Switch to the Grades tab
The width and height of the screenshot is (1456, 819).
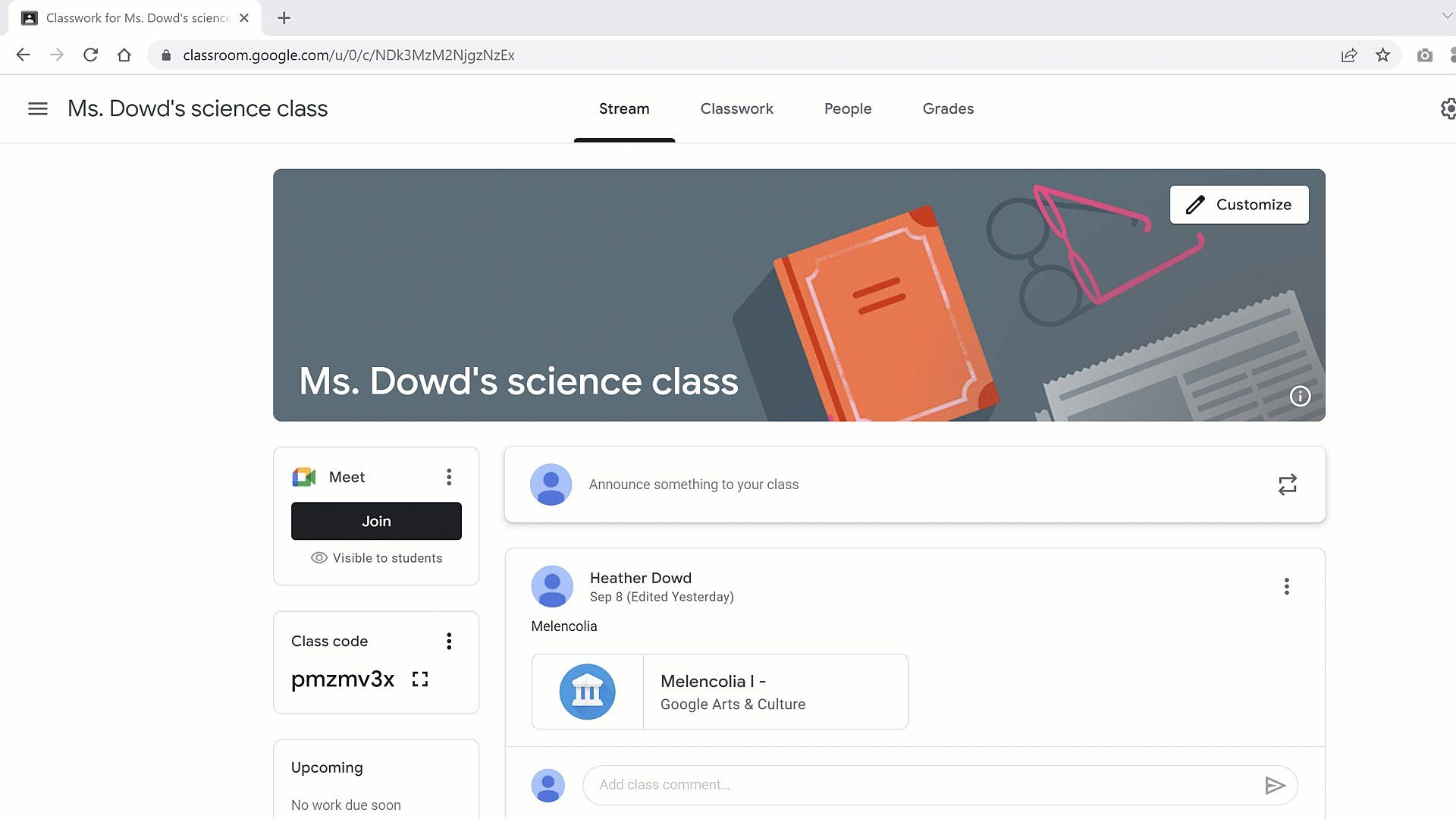[x=948, y=108]
